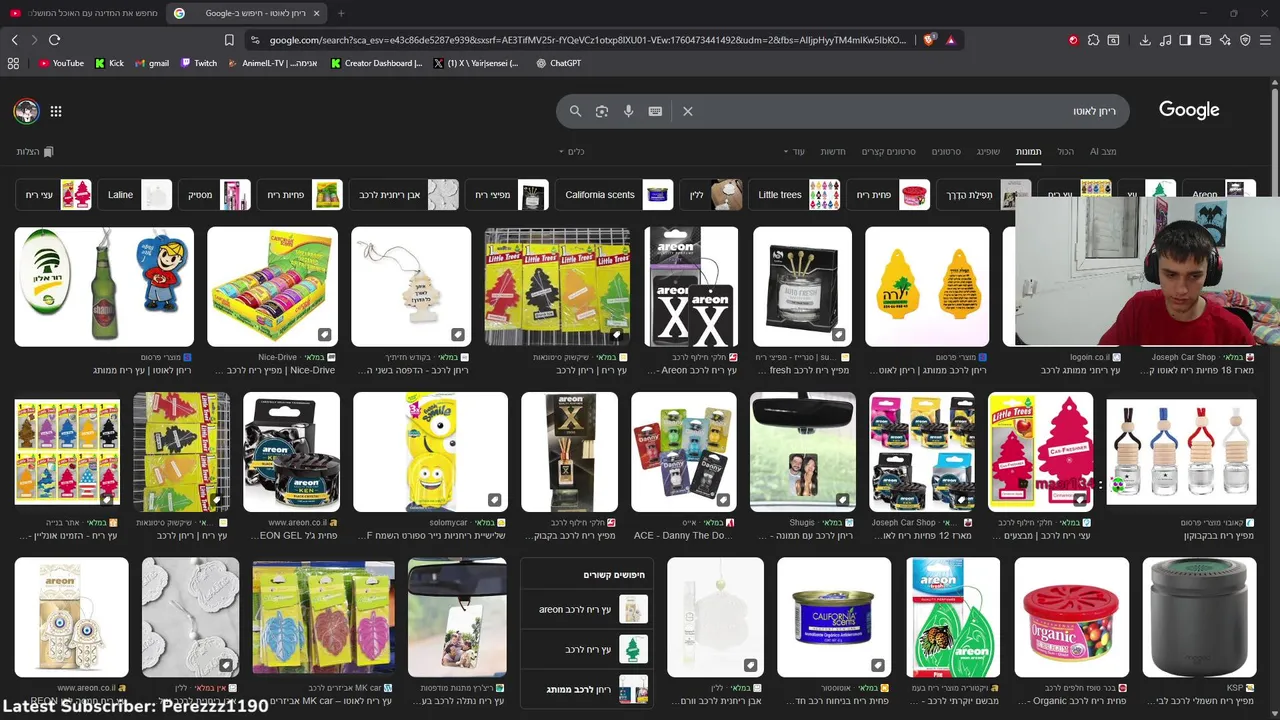This screenshot has width=1280, height=720.
Task: Open gmail bookmark
Action: (152, 63)
